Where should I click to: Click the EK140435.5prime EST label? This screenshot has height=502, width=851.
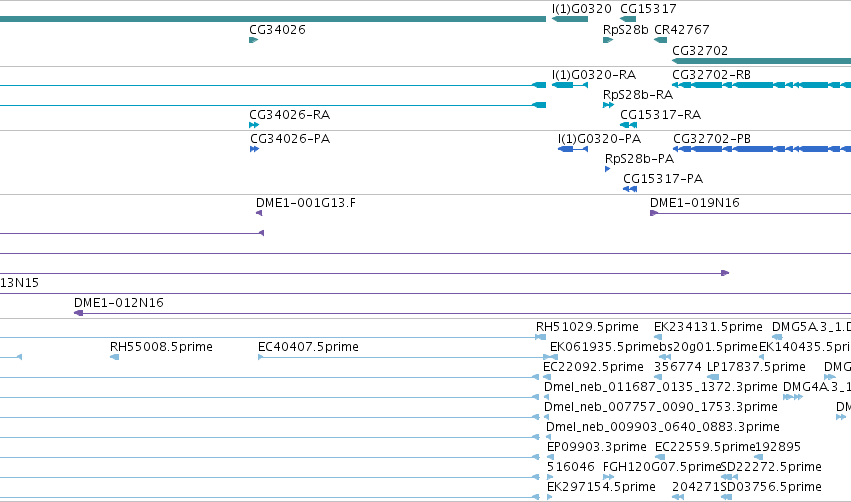pos(805,347)
